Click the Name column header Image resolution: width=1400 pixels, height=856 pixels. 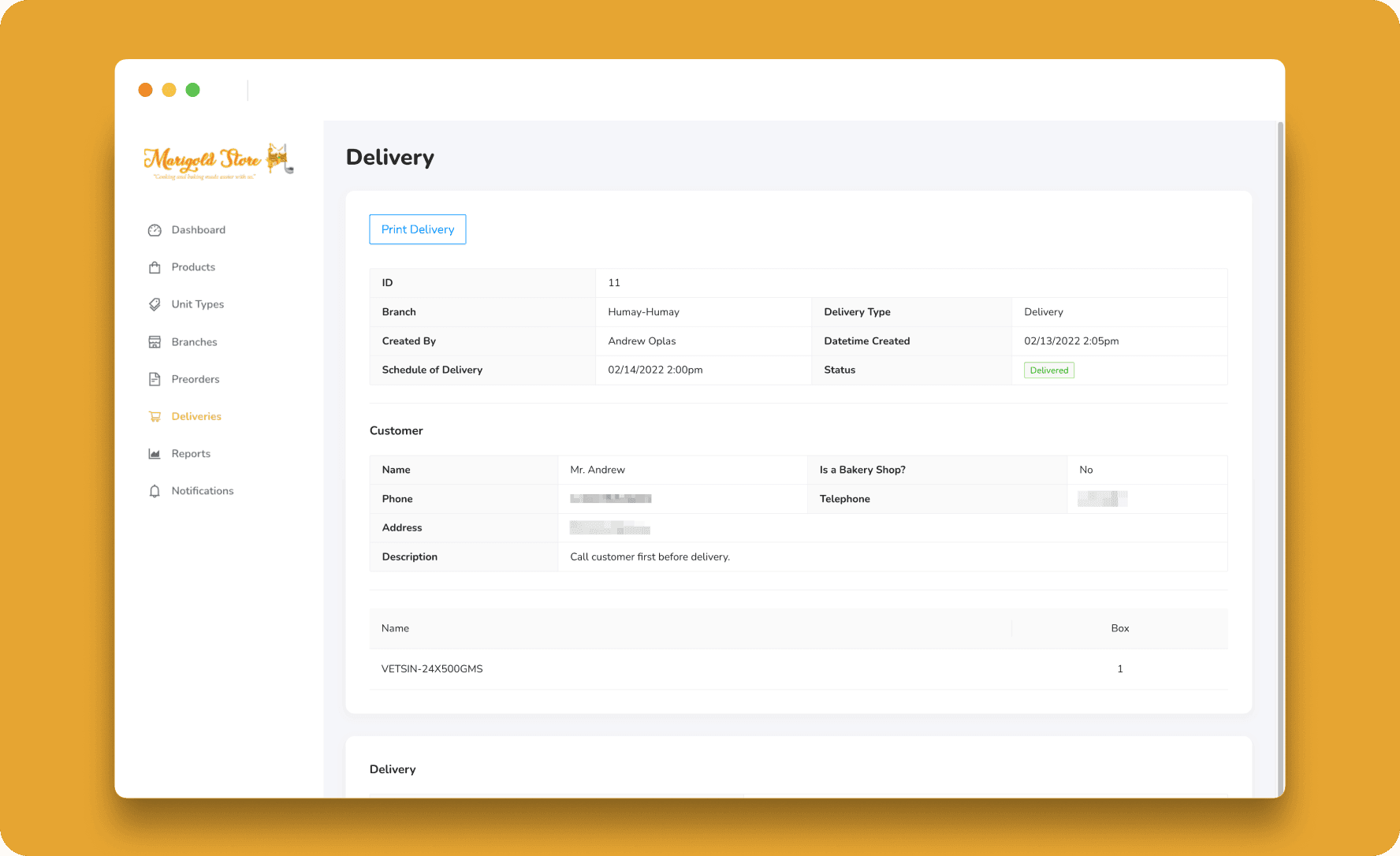click(x=395, y=628)
